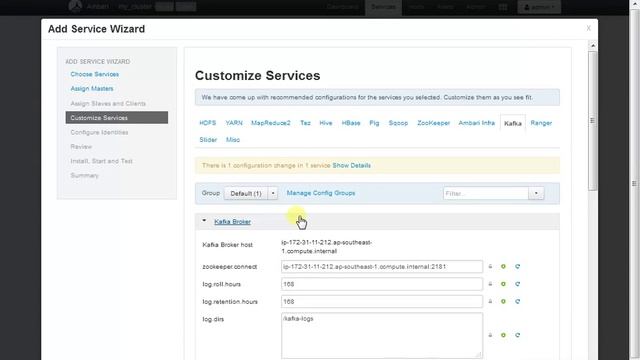Click the wizard dialog scrollbar up arrow
This screenshot has width=640, height=360.
click(x=593, y=45)
